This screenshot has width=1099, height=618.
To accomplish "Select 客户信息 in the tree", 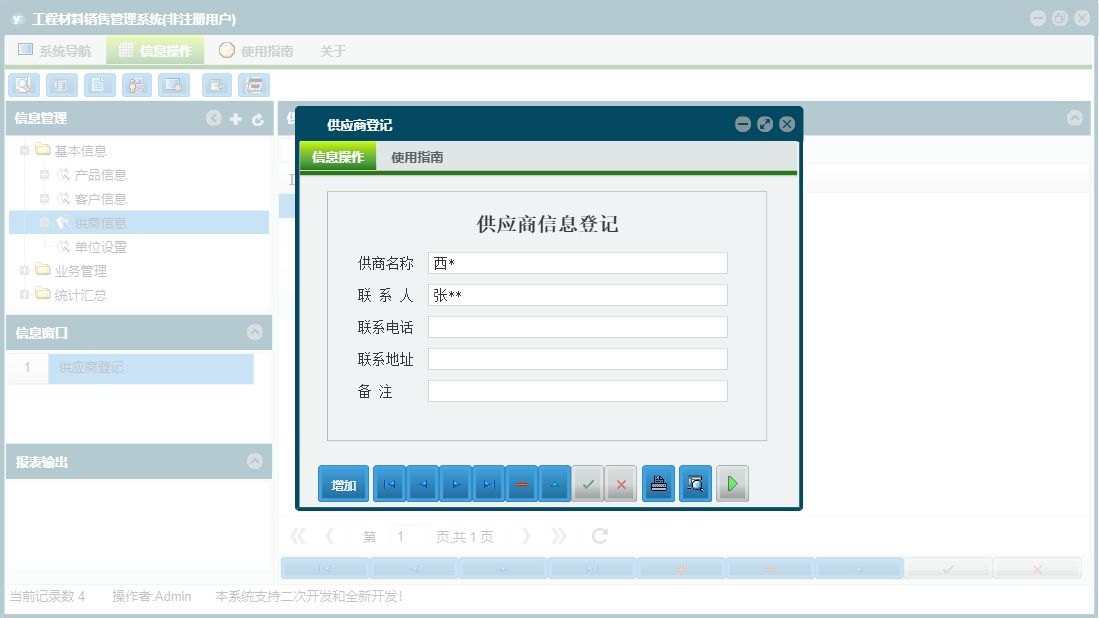I will [100, 199].
